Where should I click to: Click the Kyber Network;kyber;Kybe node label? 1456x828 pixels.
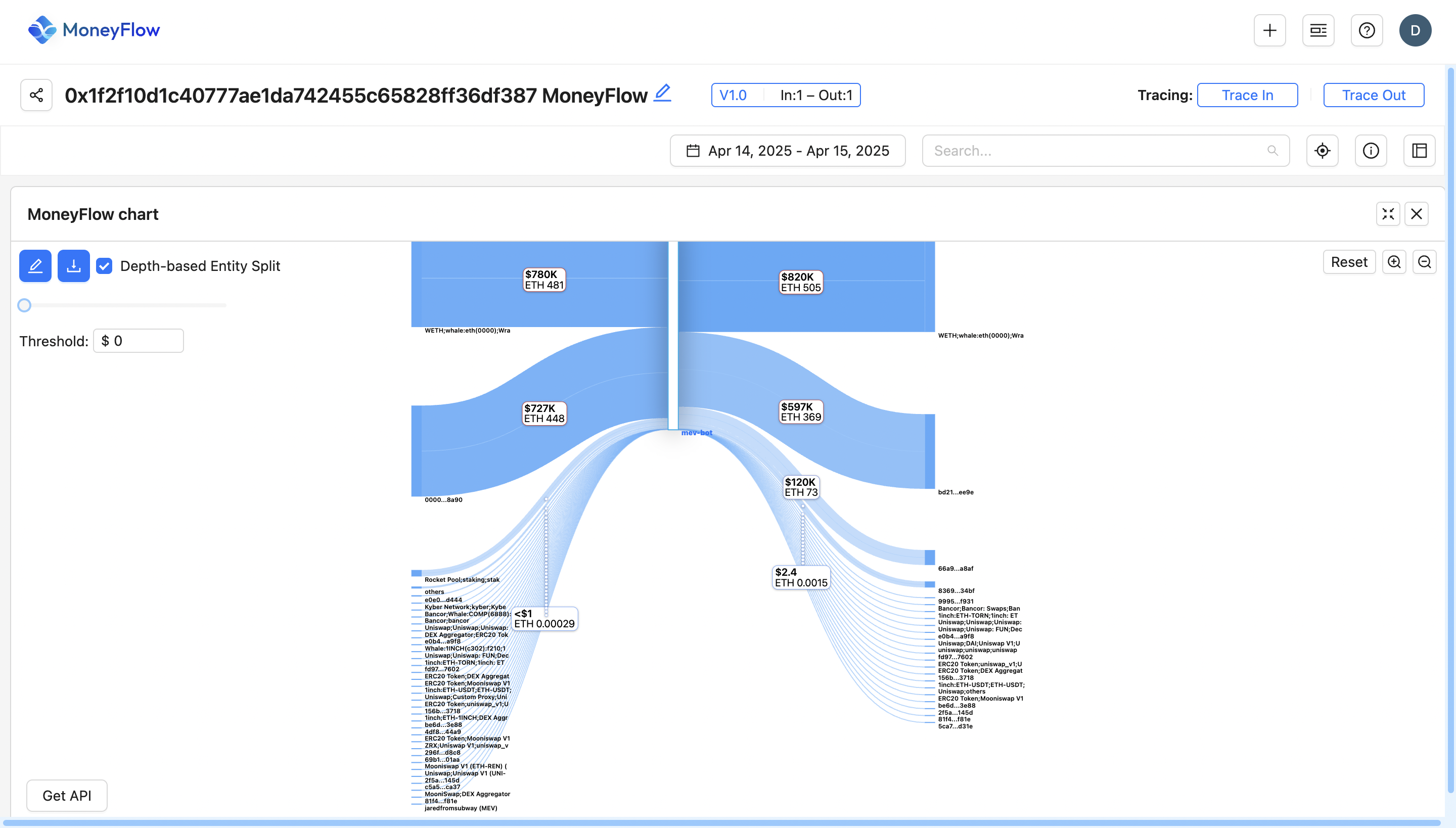pos(465,607)
